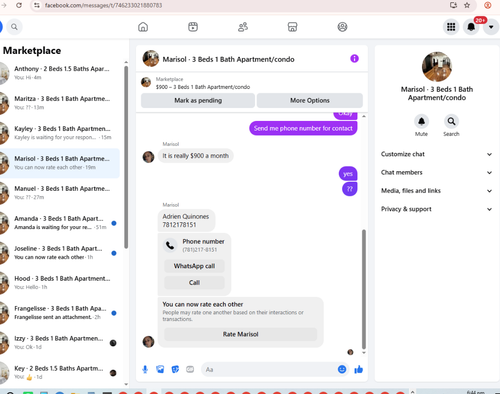Click the browser install/cast icon
Viewport: 500px width, 394px height.
tap(453, 5)
